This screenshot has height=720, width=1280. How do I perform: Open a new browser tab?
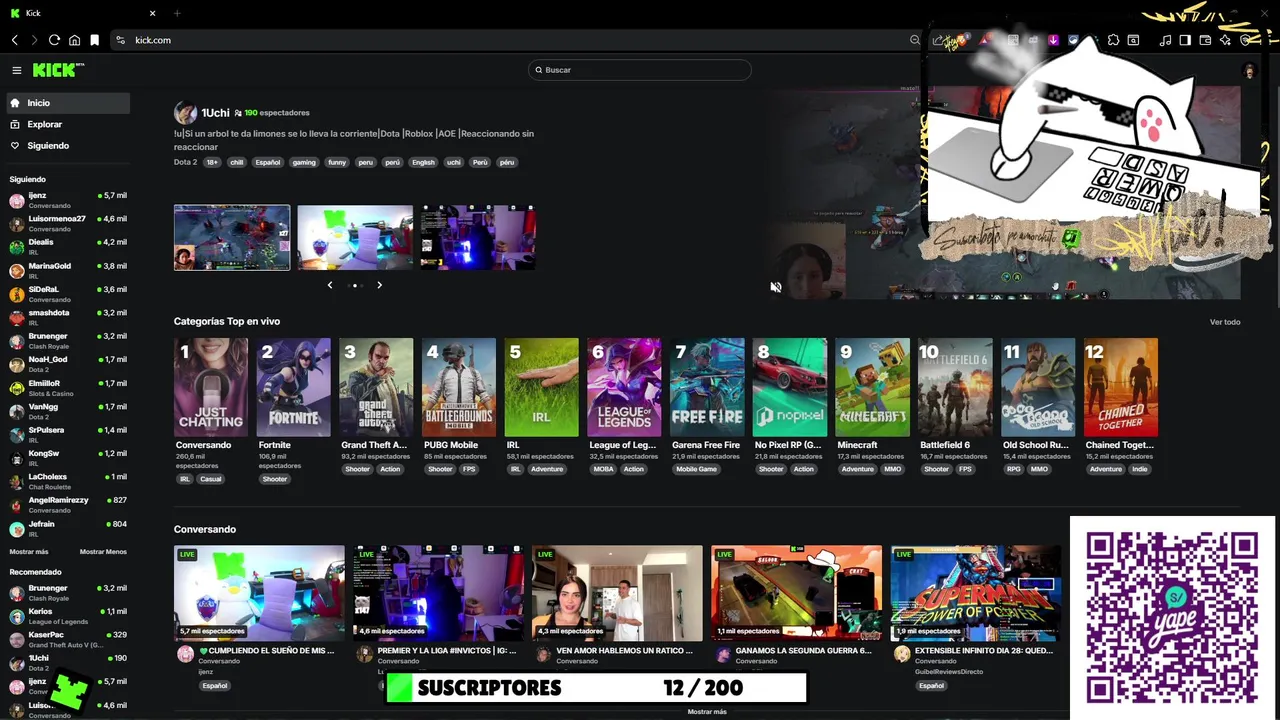tap(177, 13)
